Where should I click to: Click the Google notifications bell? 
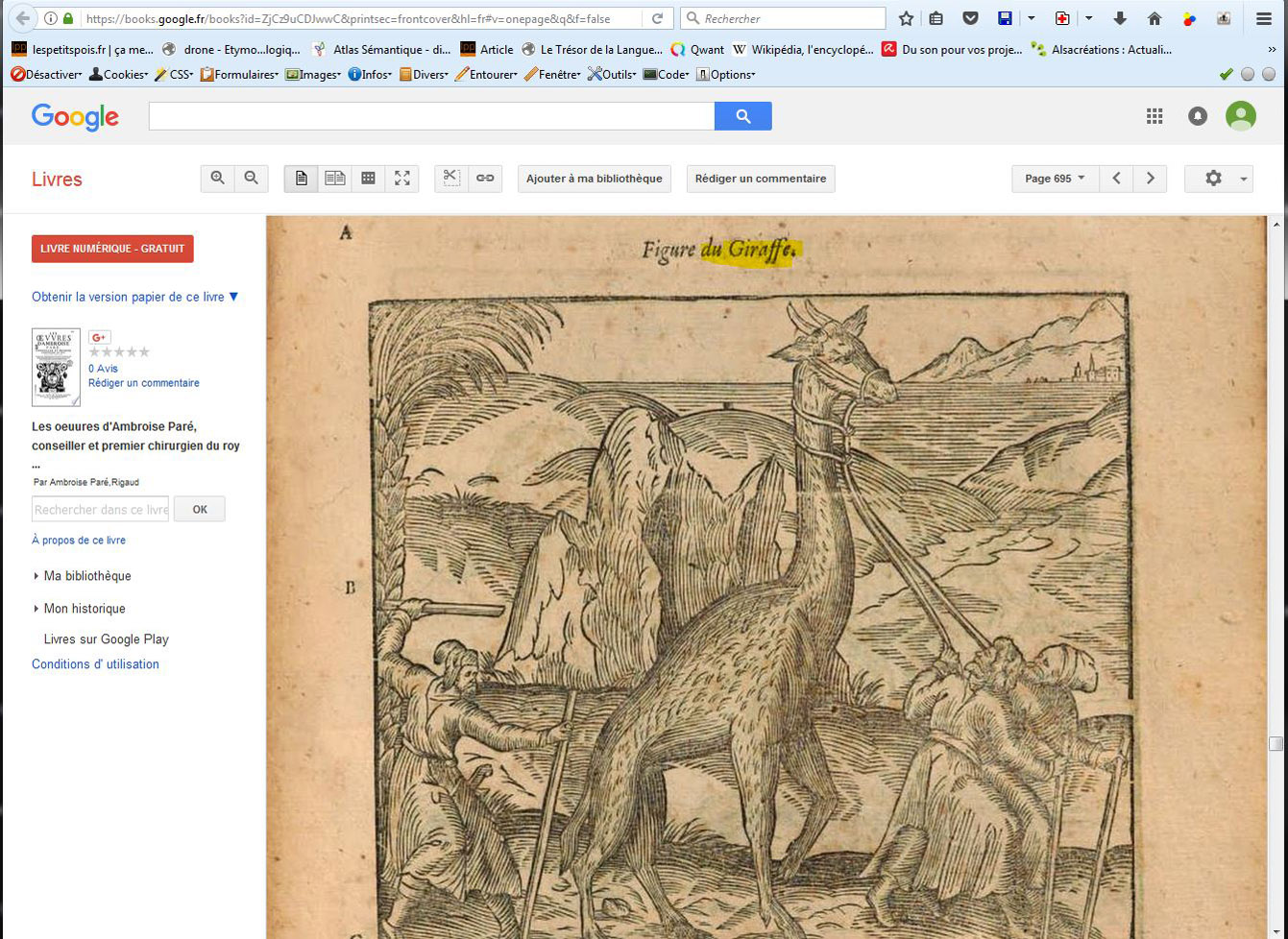1198,116
